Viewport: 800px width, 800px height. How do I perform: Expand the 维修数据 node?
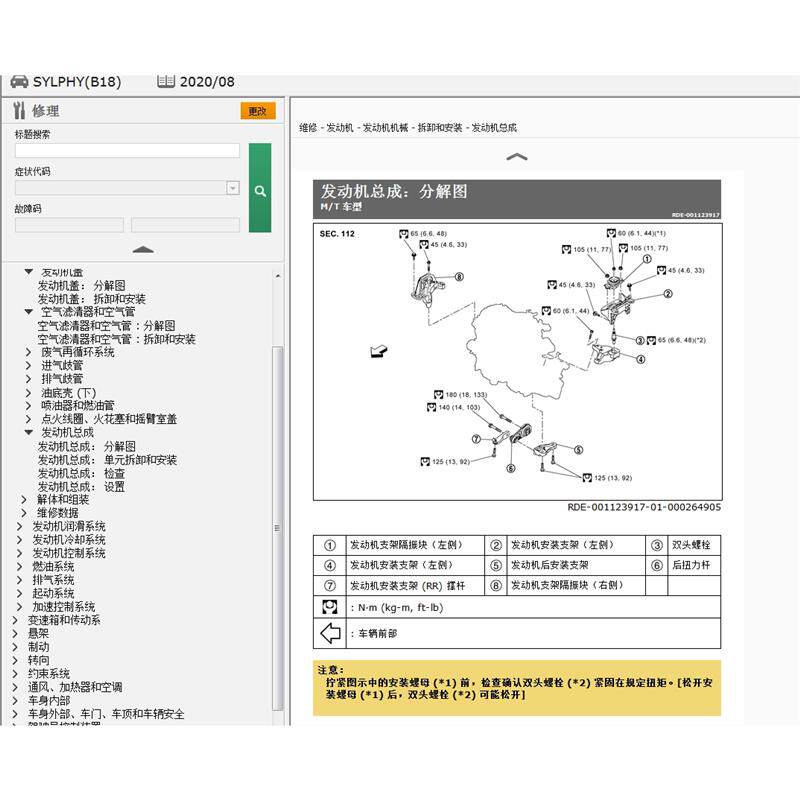tap(24, 513)
